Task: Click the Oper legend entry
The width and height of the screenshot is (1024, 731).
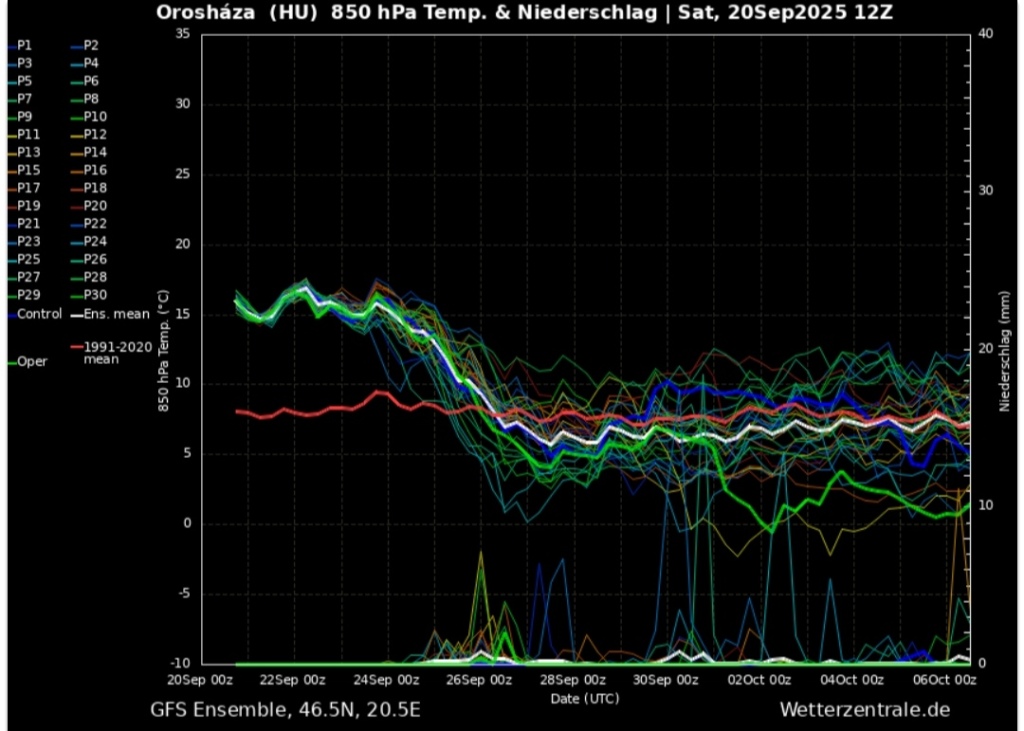Action: tap(31, 362)
